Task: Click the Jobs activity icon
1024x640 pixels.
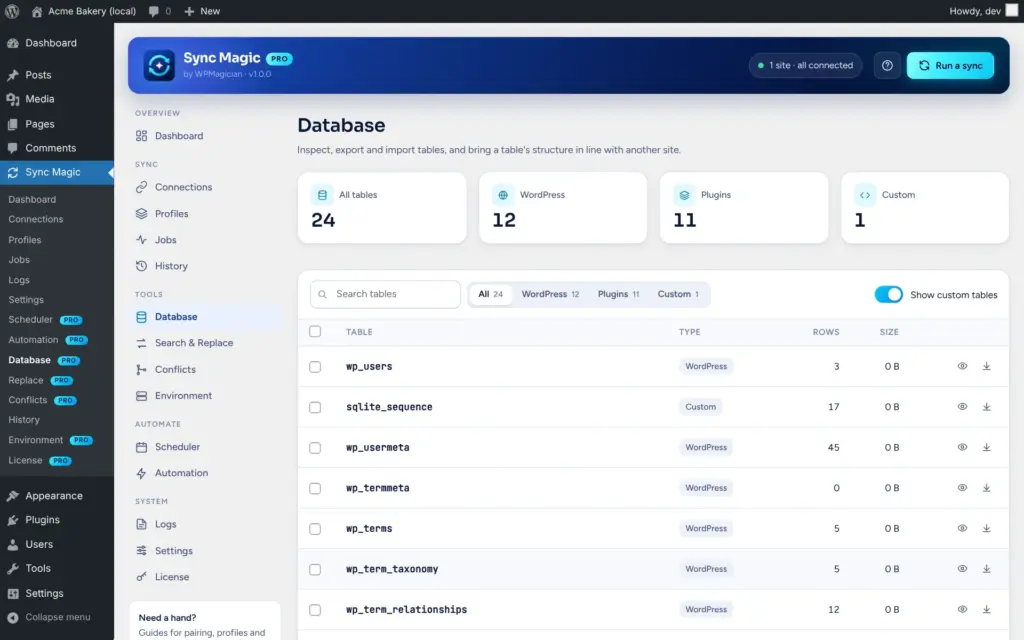Action: [141, 240]
